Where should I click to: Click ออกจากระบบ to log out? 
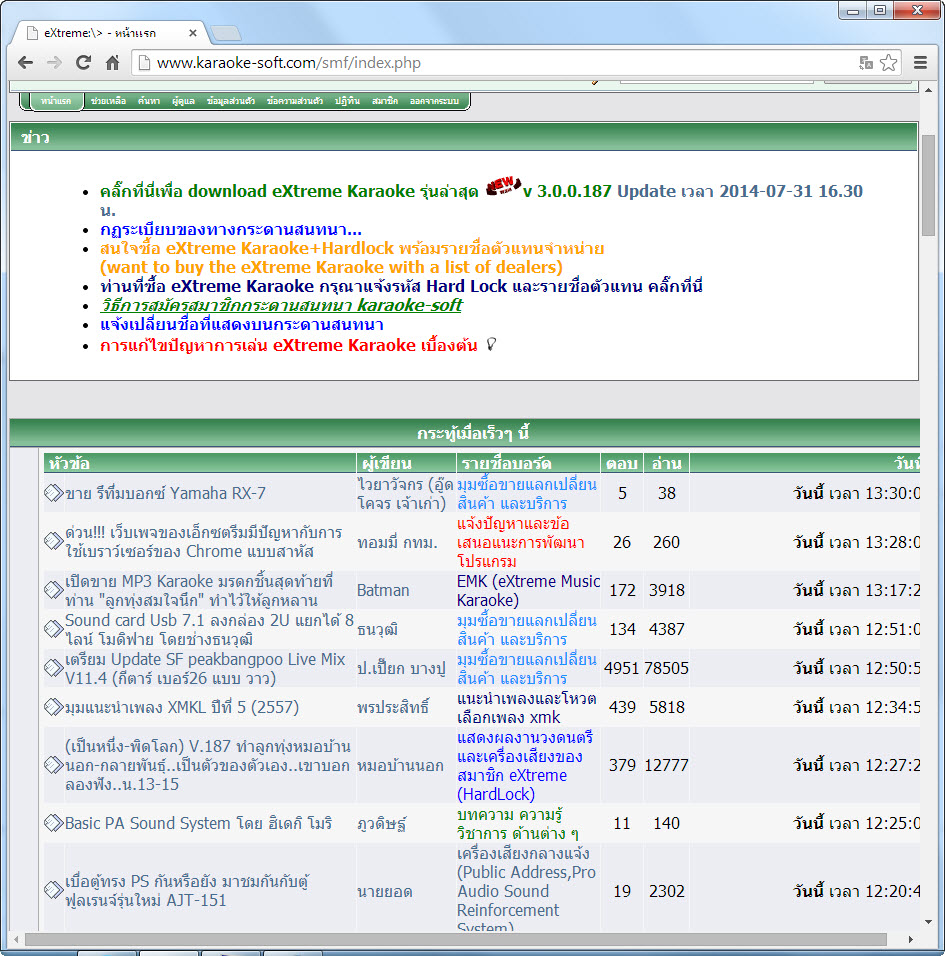[x=434, y=101]
